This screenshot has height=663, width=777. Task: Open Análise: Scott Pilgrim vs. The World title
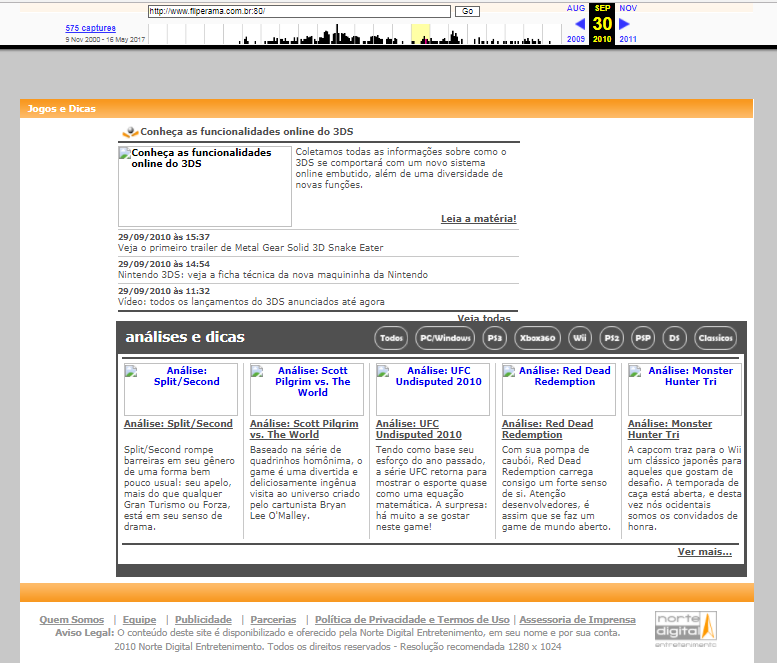pos(304,429)
